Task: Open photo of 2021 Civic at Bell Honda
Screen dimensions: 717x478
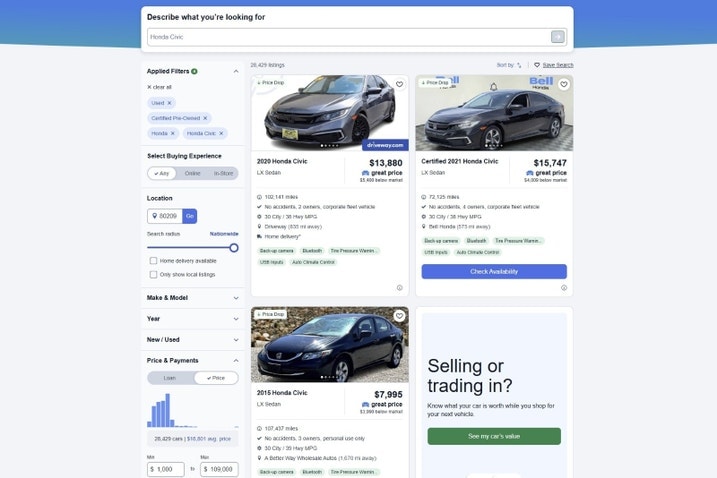Action: tap(494, 113)
